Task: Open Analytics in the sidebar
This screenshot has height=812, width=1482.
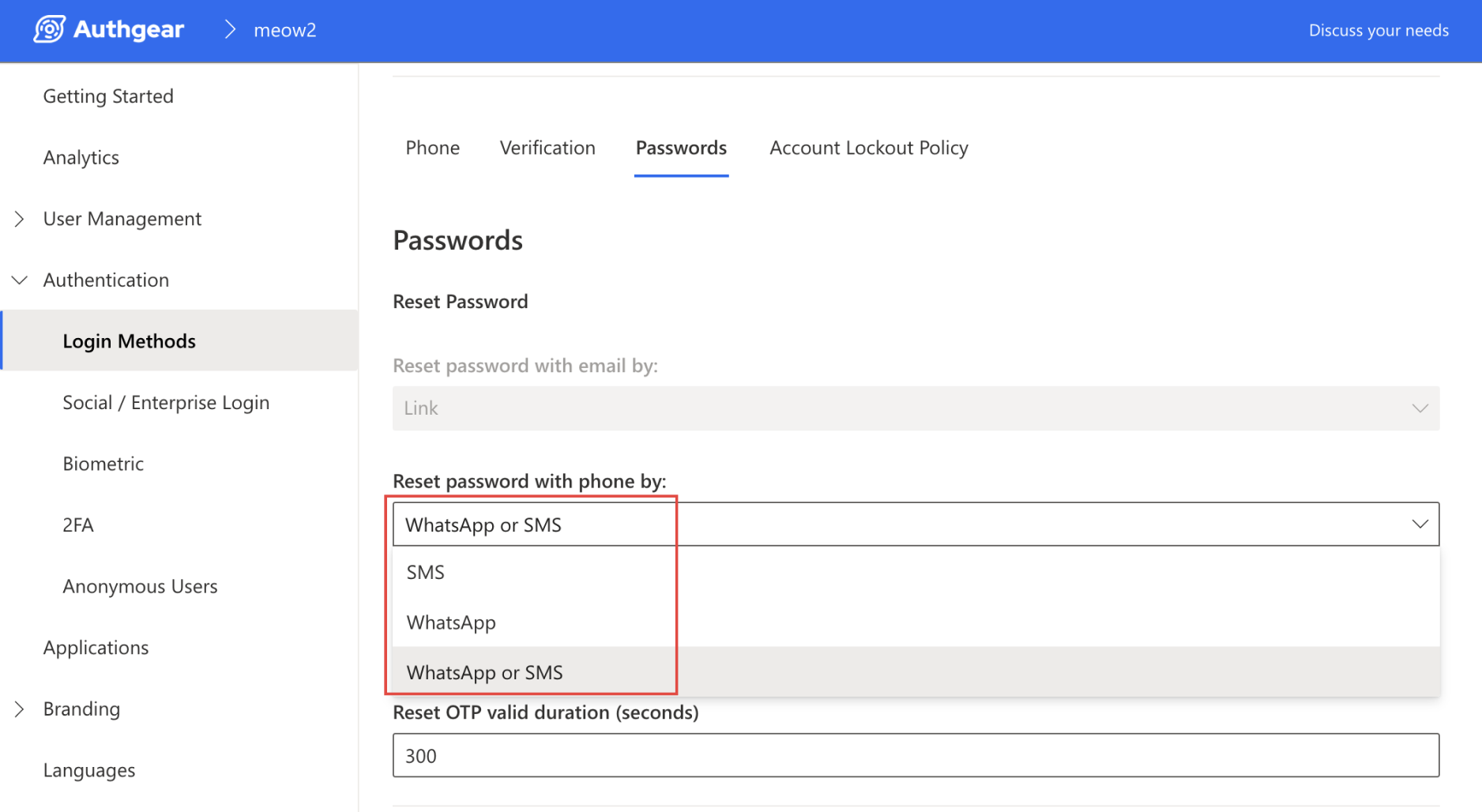Action: click(x=81, y=158)
